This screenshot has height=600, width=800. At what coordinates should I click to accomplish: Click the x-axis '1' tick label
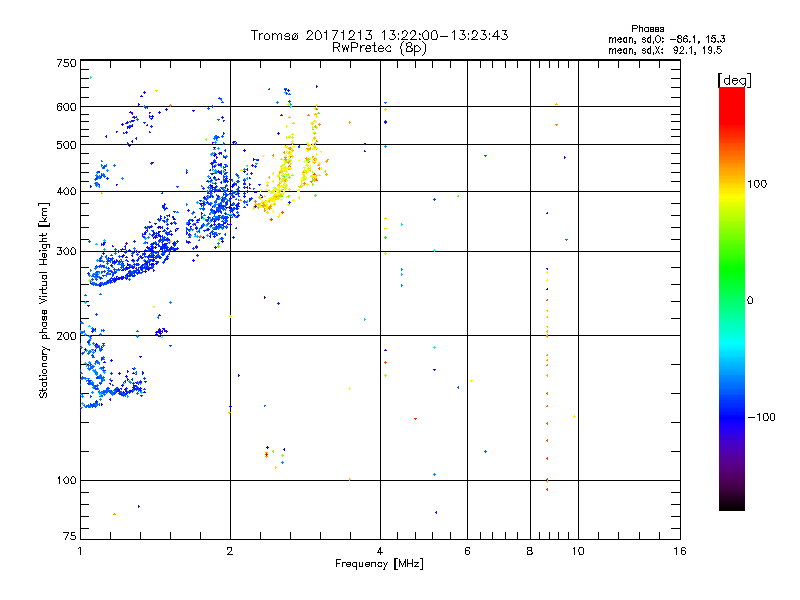pos(81,551)
